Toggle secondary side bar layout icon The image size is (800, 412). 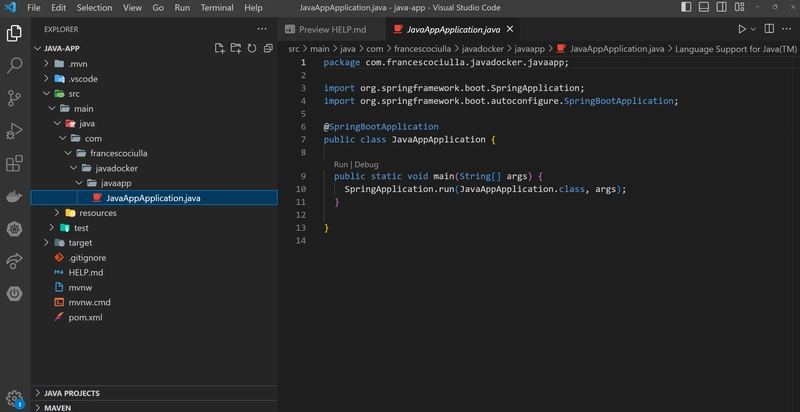click(x=721, y=7)
